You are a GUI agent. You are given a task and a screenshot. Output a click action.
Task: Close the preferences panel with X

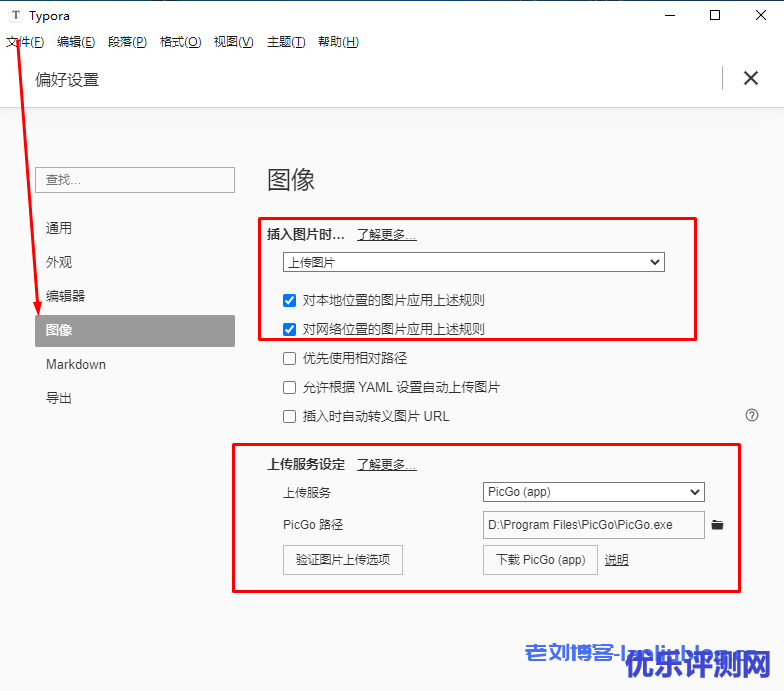750,78
